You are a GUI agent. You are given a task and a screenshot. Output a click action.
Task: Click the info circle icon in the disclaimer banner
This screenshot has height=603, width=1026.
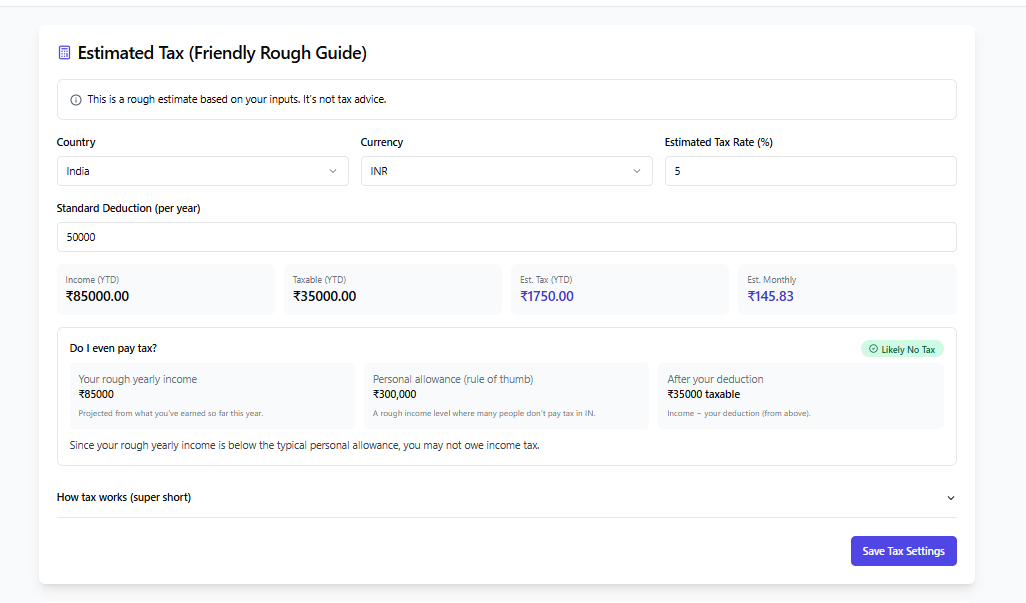pos(75,99)
